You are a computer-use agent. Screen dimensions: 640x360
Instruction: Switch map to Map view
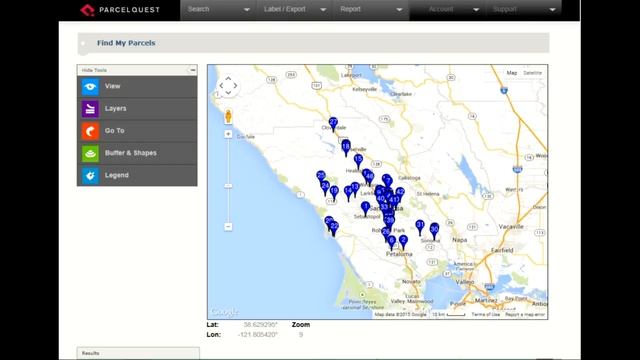point(511,73)
